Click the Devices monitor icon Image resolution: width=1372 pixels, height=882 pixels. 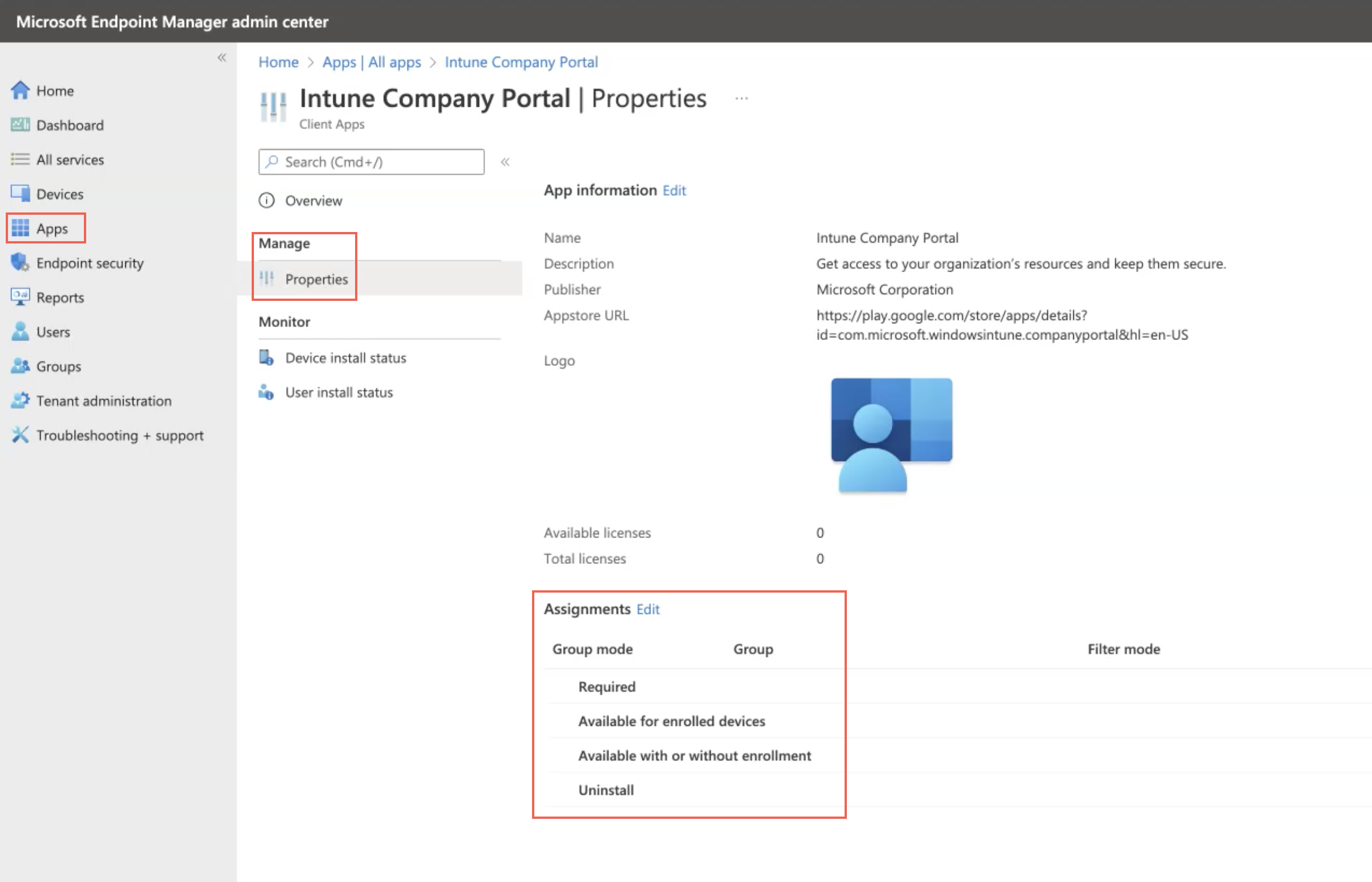[x=20, y=194]
